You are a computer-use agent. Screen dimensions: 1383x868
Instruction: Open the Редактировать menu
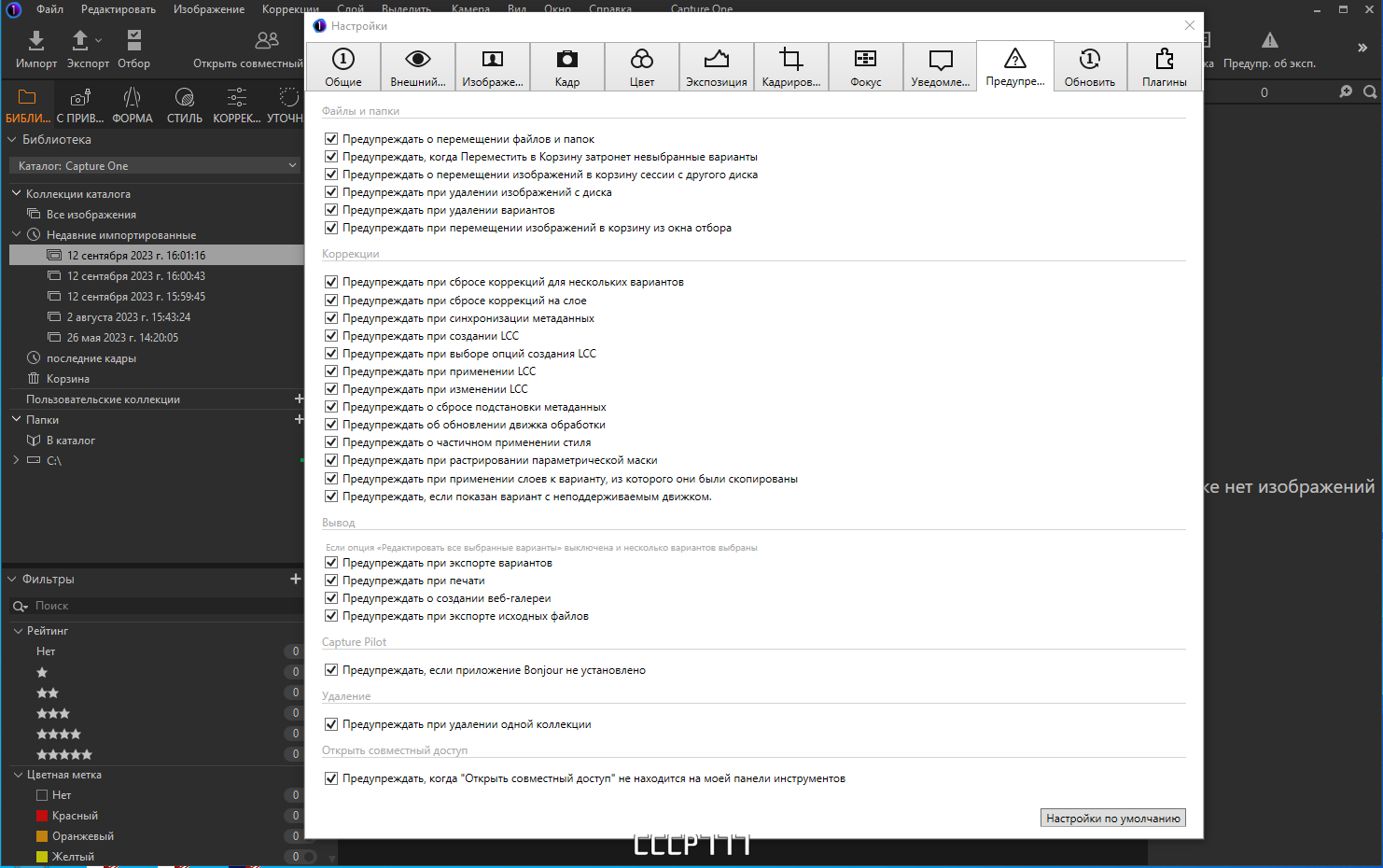click(x=119, y=8)
